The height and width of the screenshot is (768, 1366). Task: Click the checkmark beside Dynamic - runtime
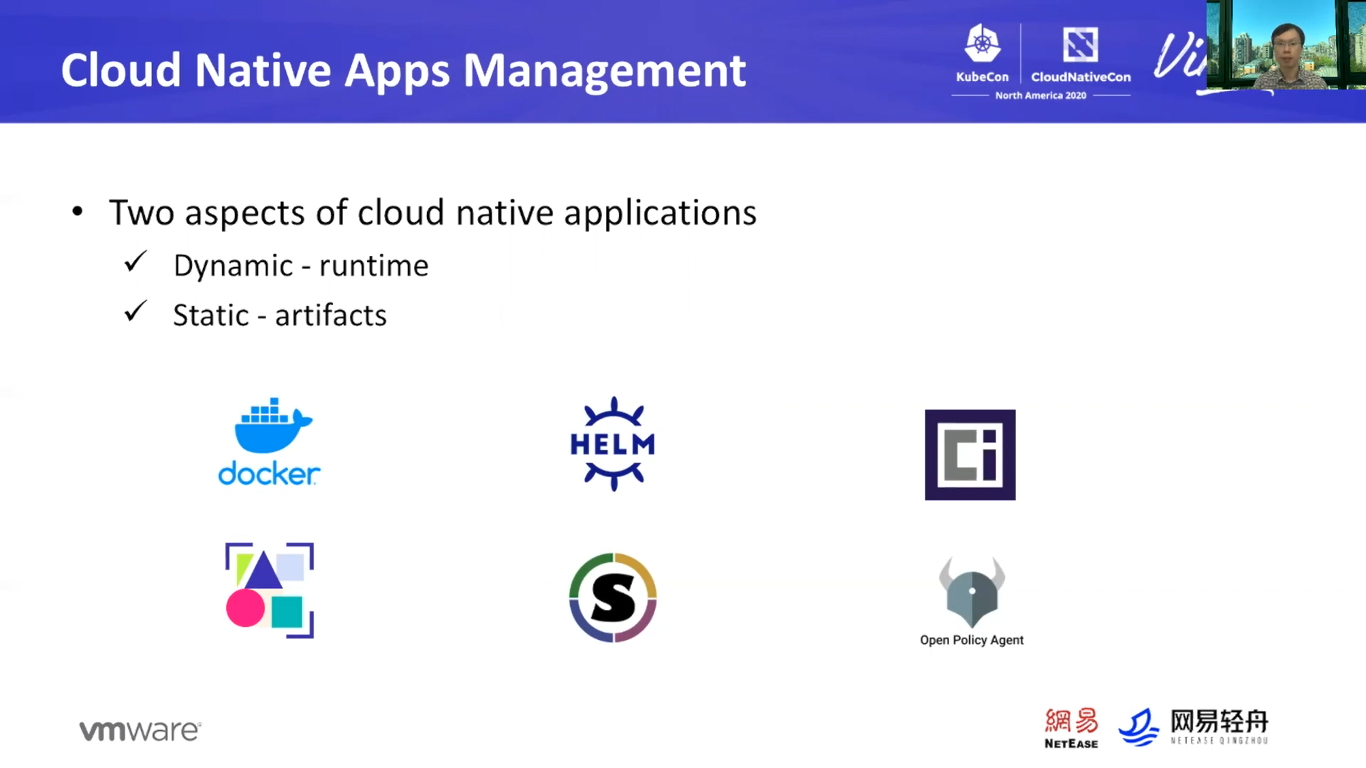(x=136, y=262)
